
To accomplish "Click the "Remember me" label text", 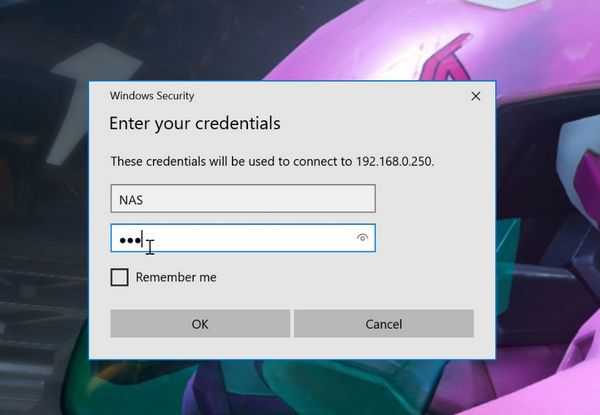I will coord(176,277).
